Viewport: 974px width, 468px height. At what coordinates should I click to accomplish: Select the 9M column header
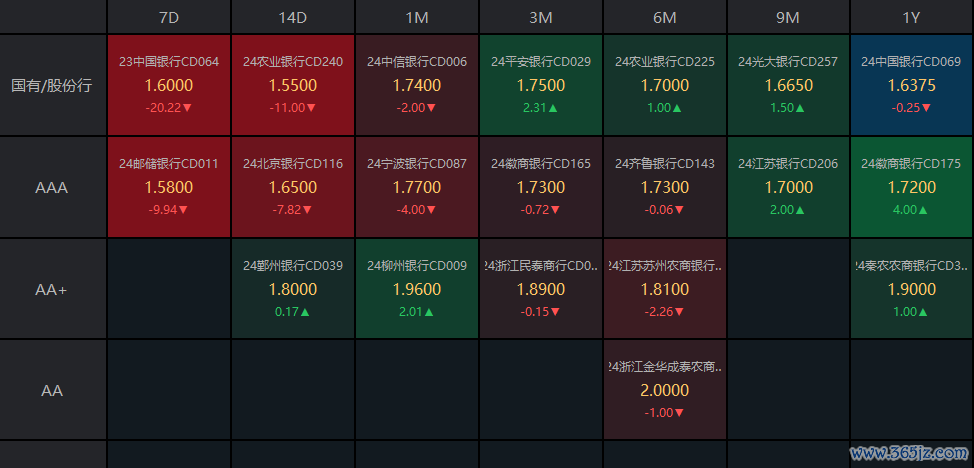[788, 17]
